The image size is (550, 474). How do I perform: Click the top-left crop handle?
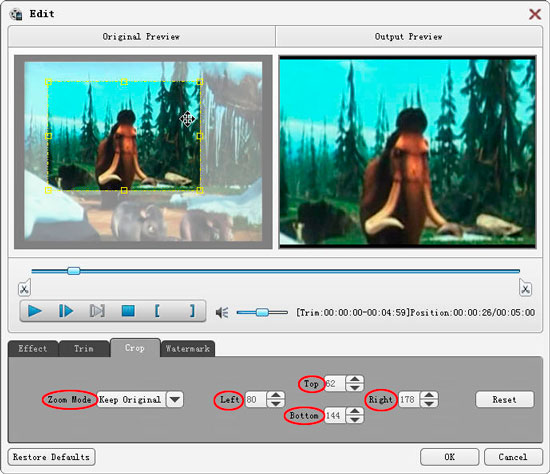point(48,82)
